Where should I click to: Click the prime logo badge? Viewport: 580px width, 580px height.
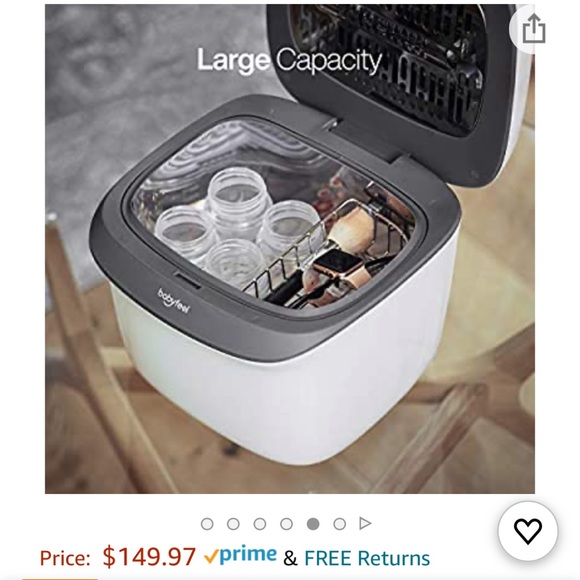[240, 555]
